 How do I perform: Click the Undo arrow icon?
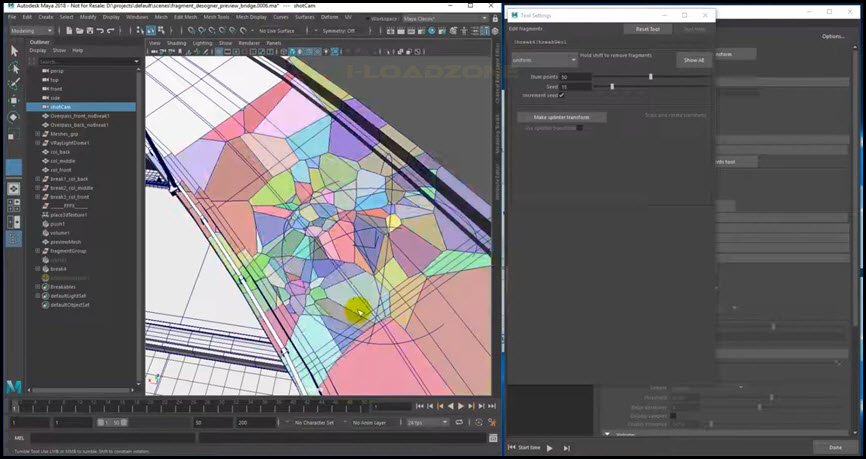(100, 31)
